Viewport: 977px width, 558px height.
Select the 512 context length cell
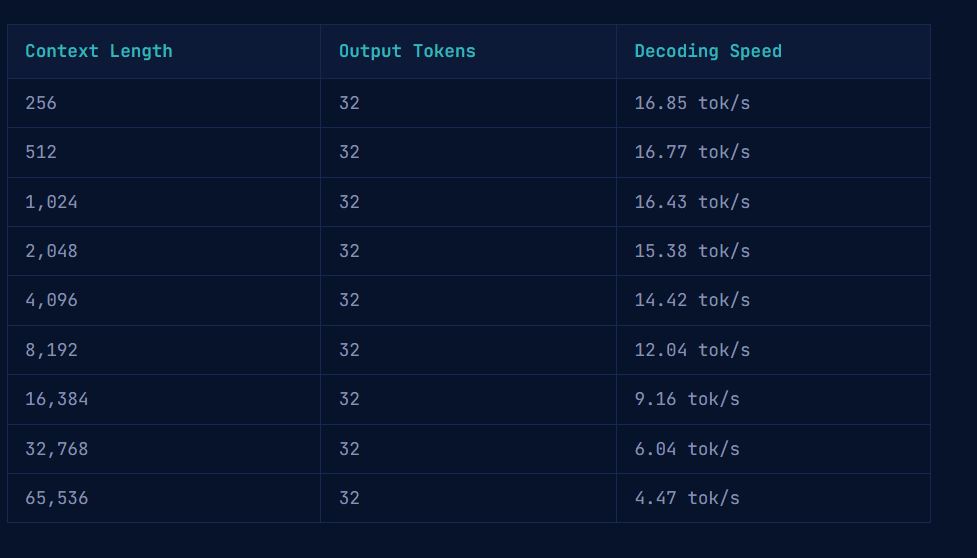(41, 152)
